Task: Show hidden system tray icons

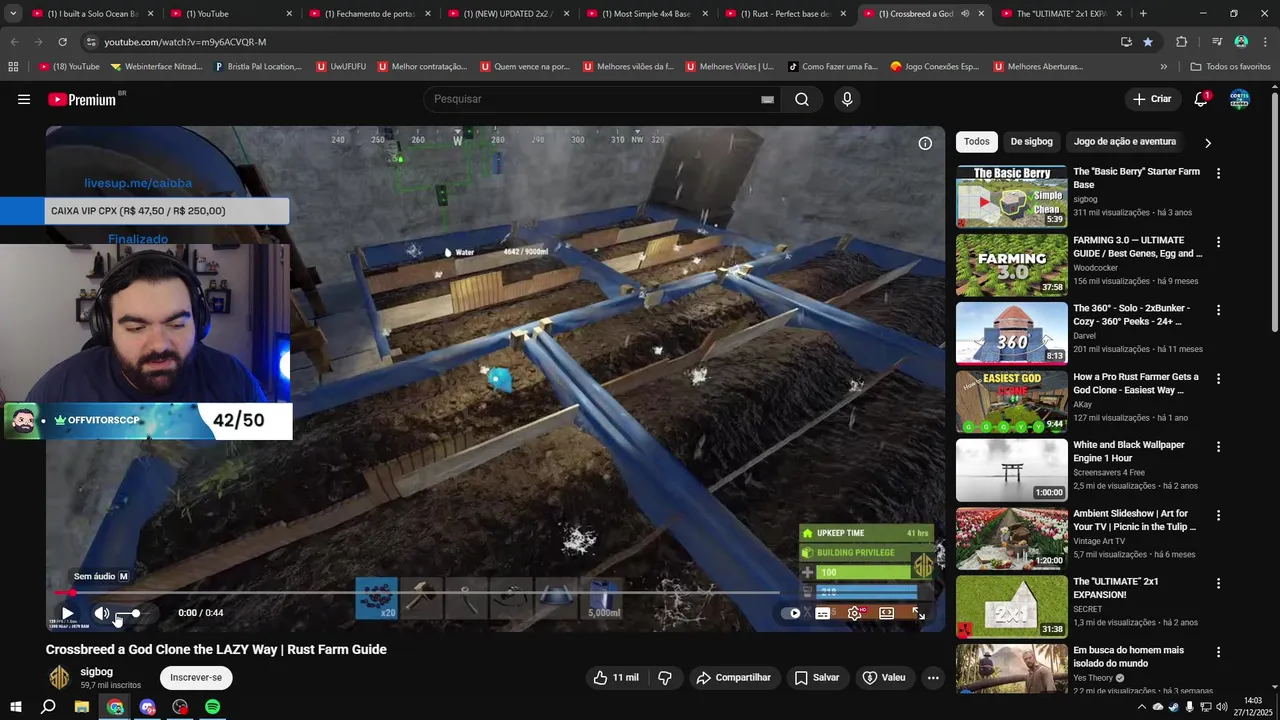Action: (x=1141, y=707)
